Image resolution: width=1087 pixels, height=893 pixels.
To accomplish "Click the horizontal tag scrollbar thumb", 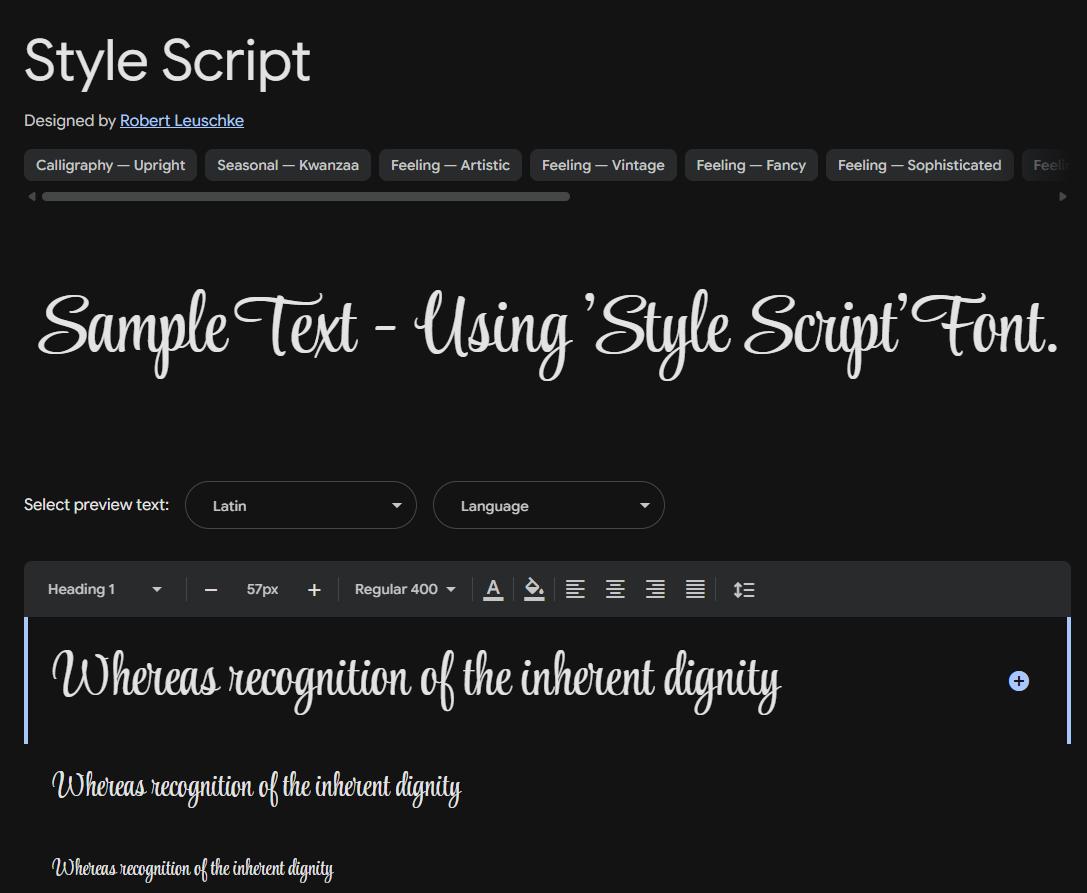I will click(306, 197).
